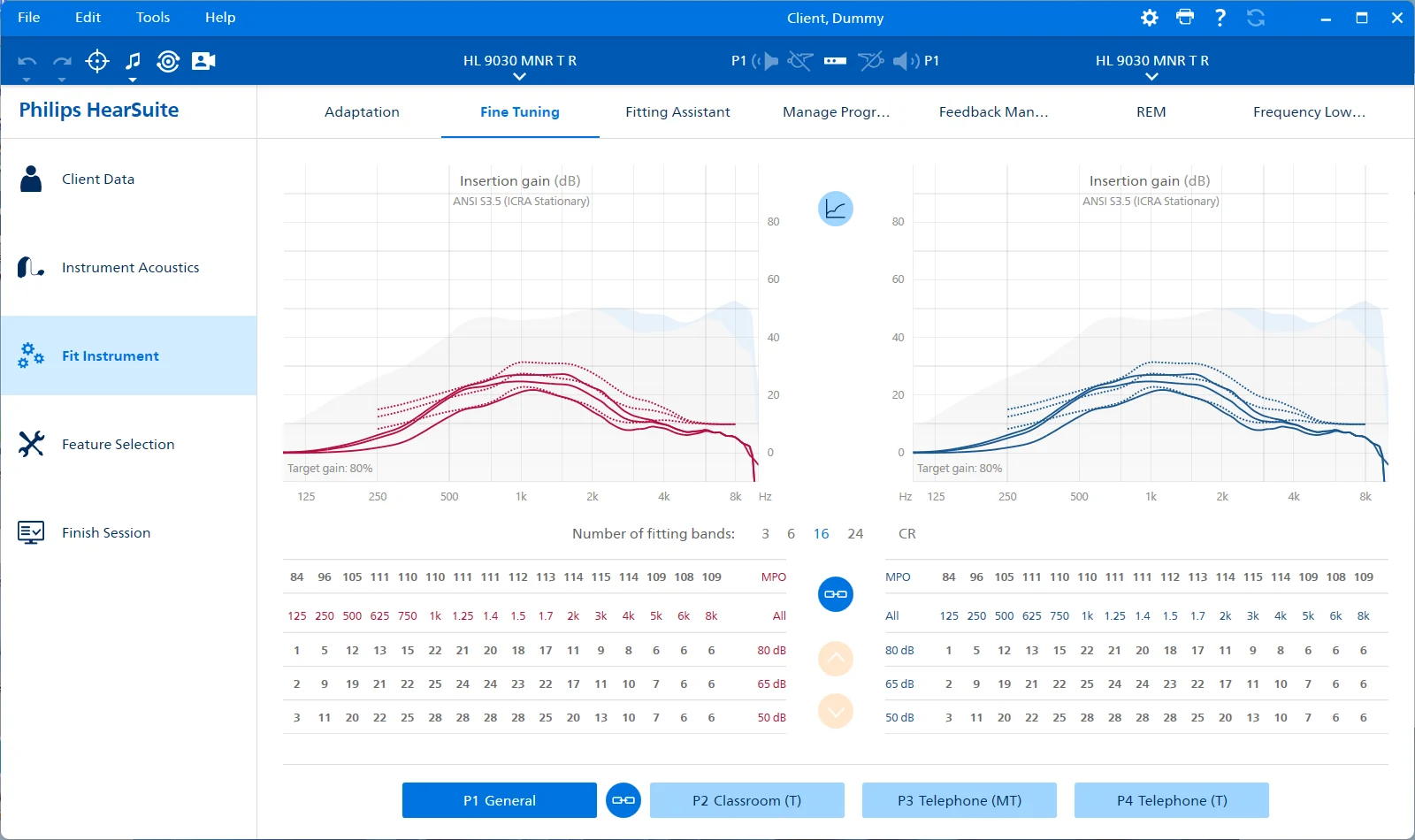Image resolution: width=1415 pixels, height=840 pixels.
Task: Toggle right side speaker mute next to P1
Action: 906,61
